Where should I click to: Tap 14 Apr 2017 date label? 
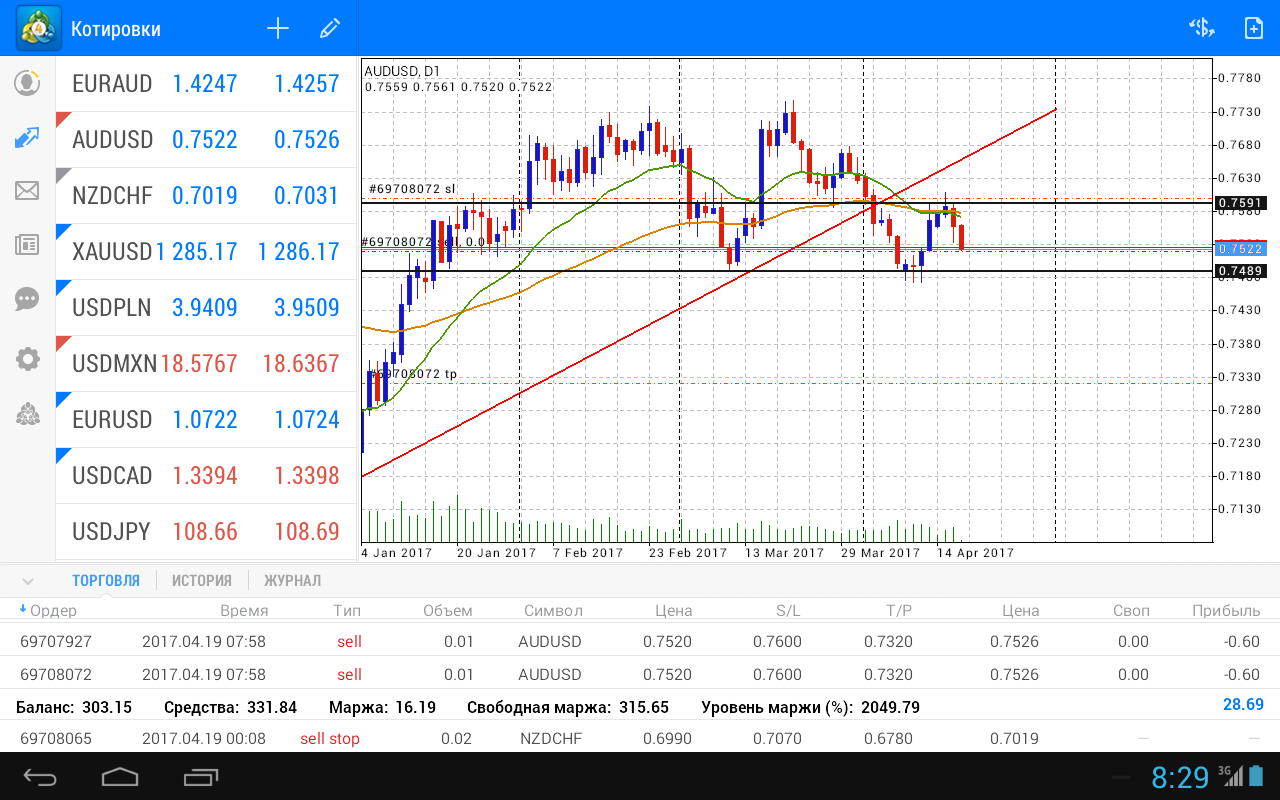(x=975, y=552)
